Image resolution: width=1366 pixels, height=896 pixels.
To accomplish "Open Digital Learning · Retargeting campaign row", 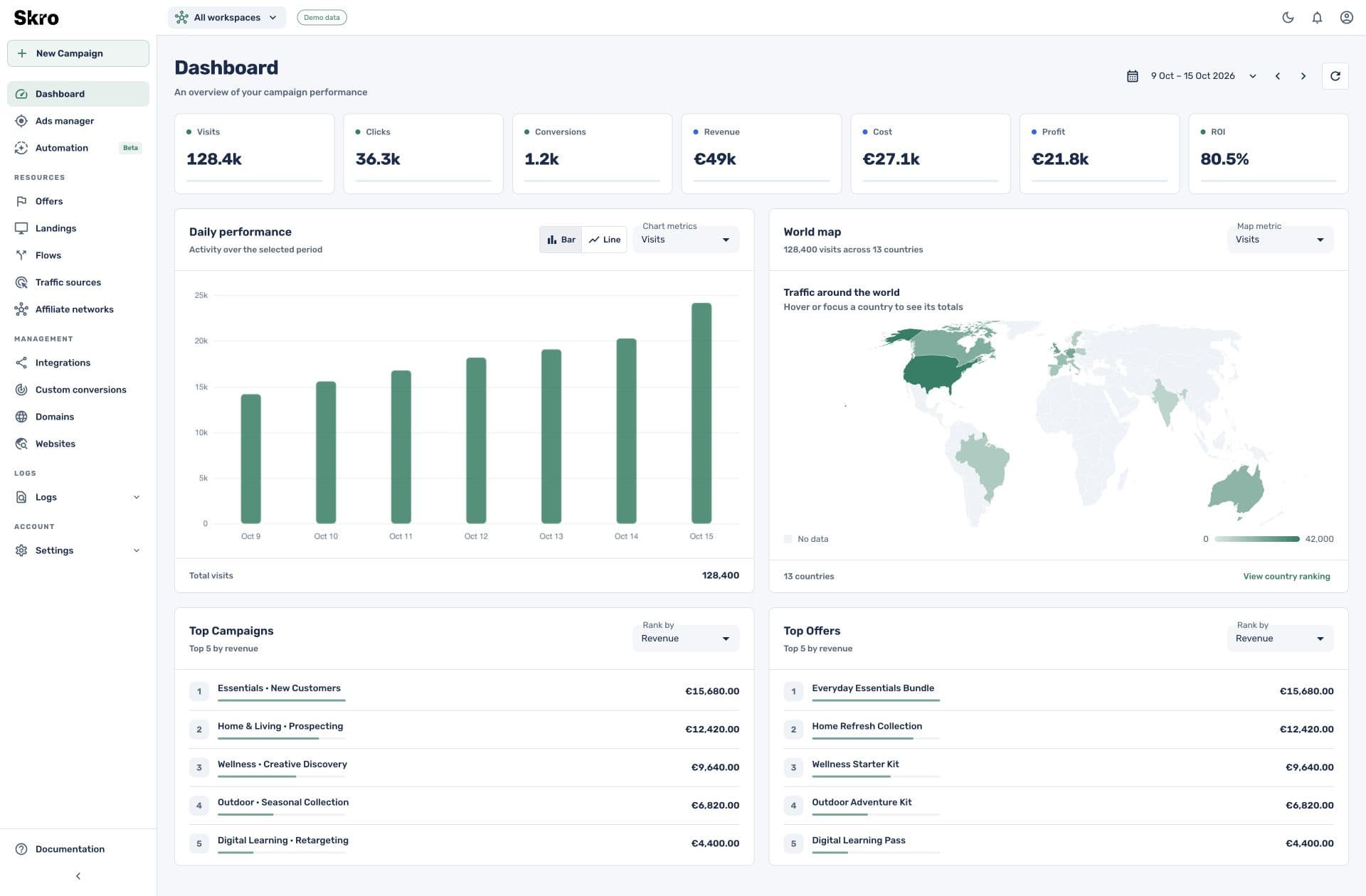I will click(464, 843).
